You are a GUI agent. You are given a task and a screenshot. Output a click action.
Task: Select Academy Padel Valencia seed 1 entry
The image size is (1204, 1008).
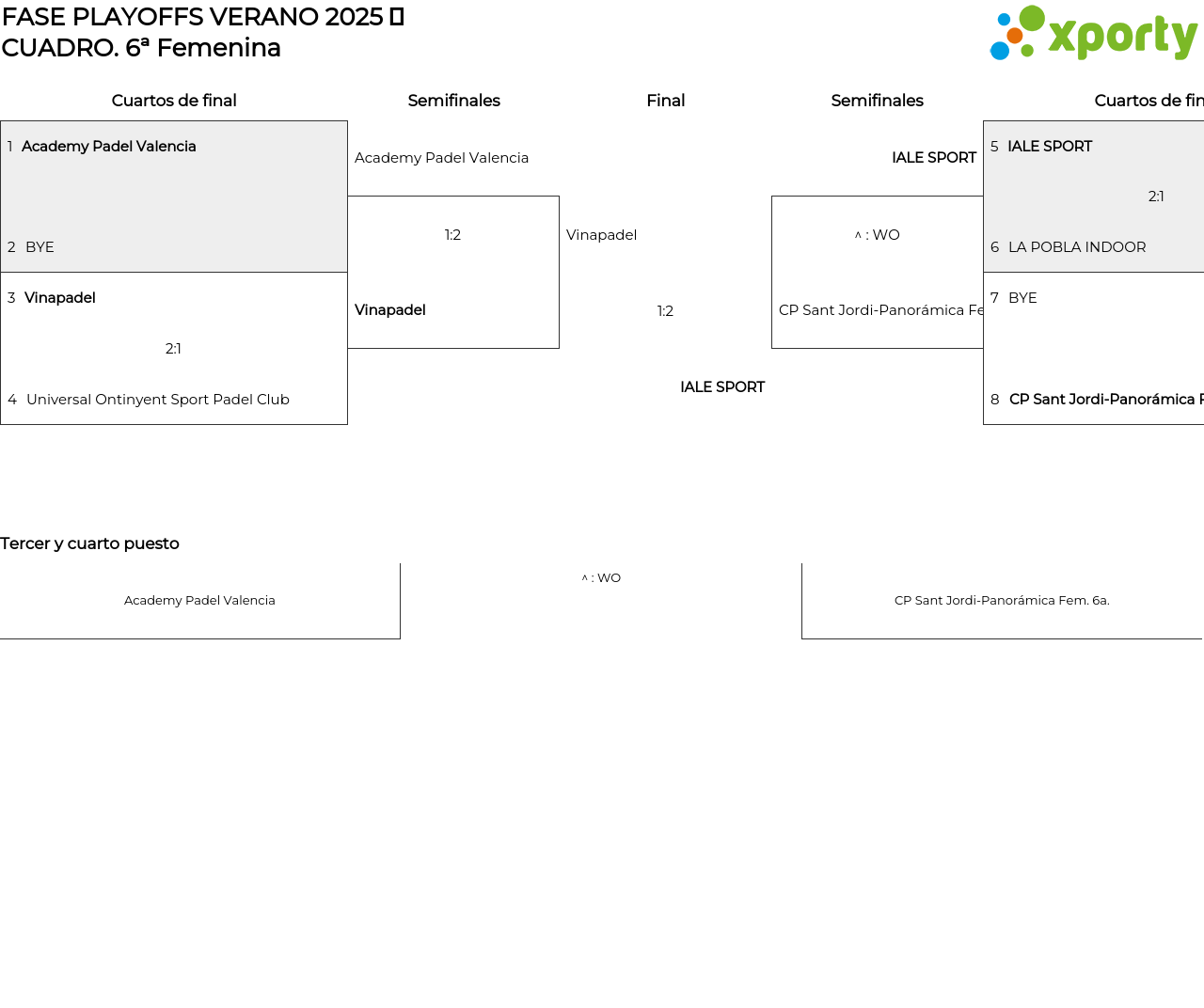[x=108, y=147]
